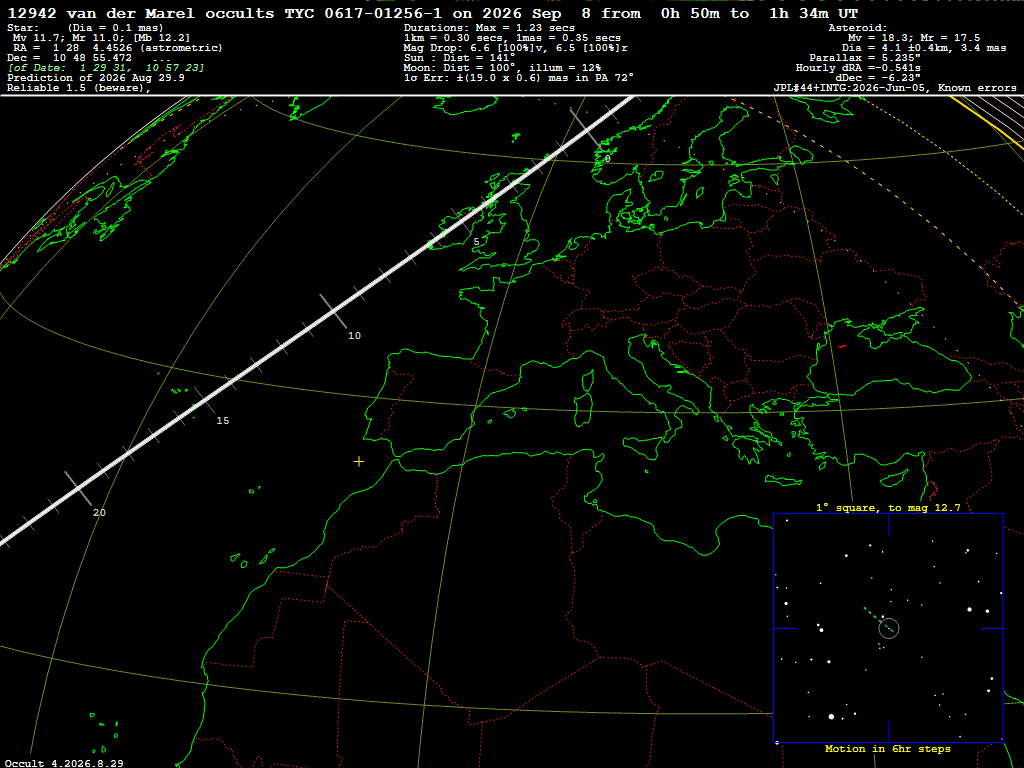Click minute marker 10 on the shadow path
Screen dimensions: 1024x768
click(x=354, y=336)
